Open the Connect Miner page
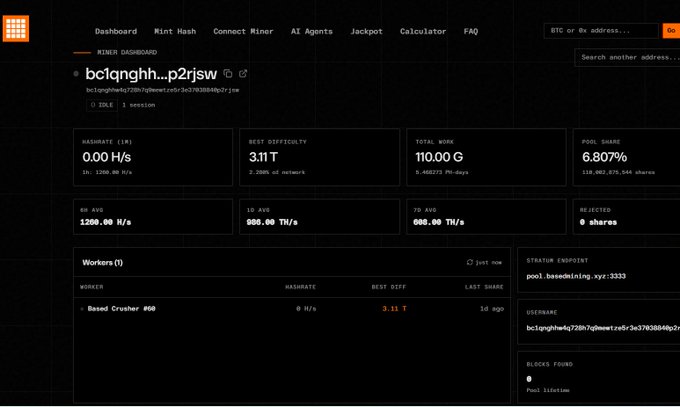 [x=243, y=31]
